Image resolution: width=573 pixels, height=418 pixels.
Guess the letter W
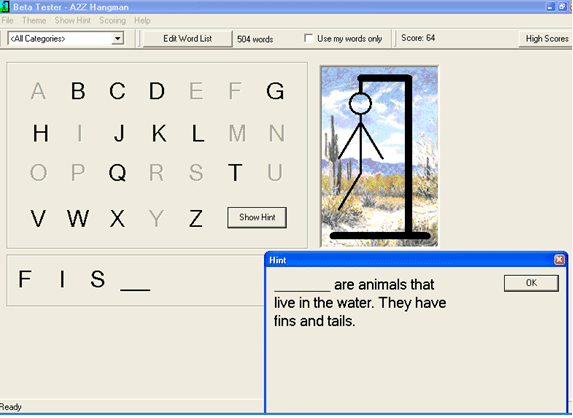pos(78,218)
